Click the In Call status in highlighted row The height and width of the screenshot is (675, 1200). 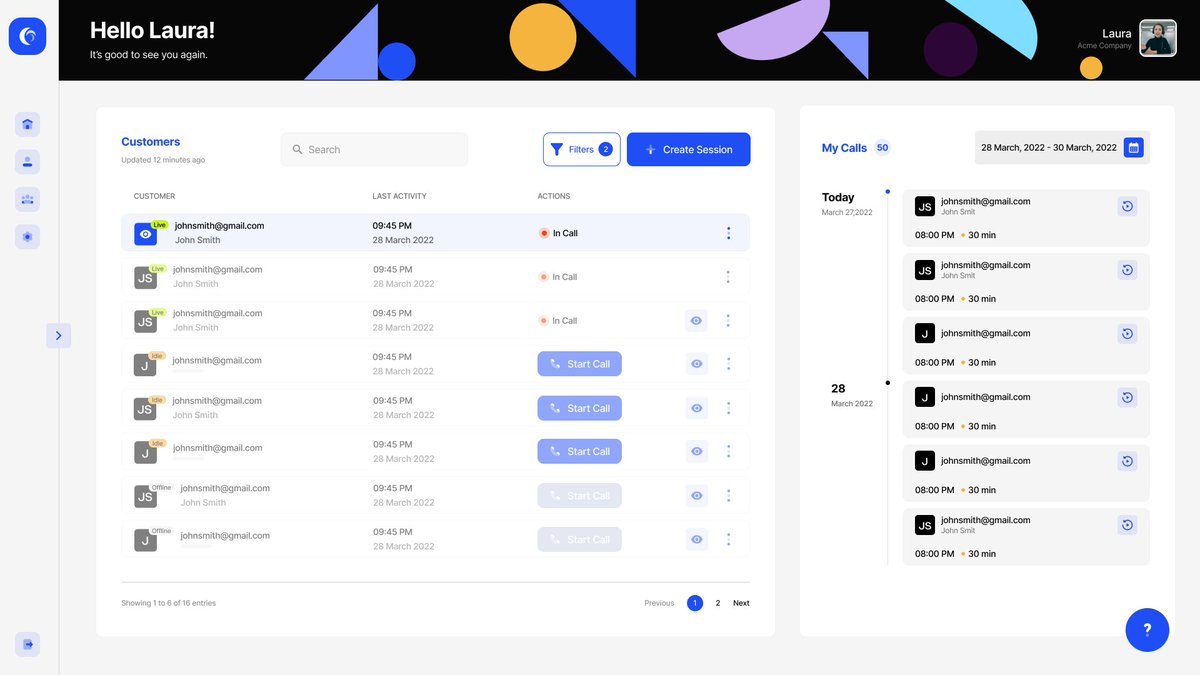(558, 233)
